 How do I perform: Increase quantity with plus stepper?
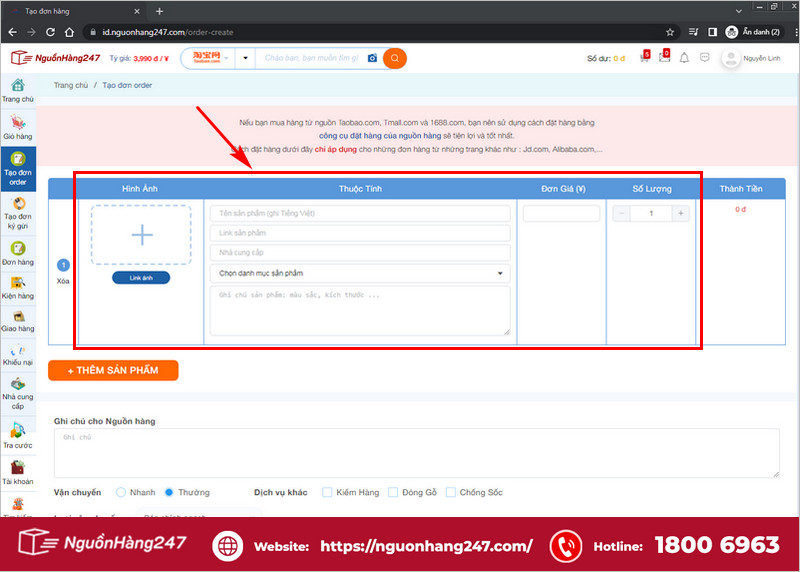coord(681,213)
